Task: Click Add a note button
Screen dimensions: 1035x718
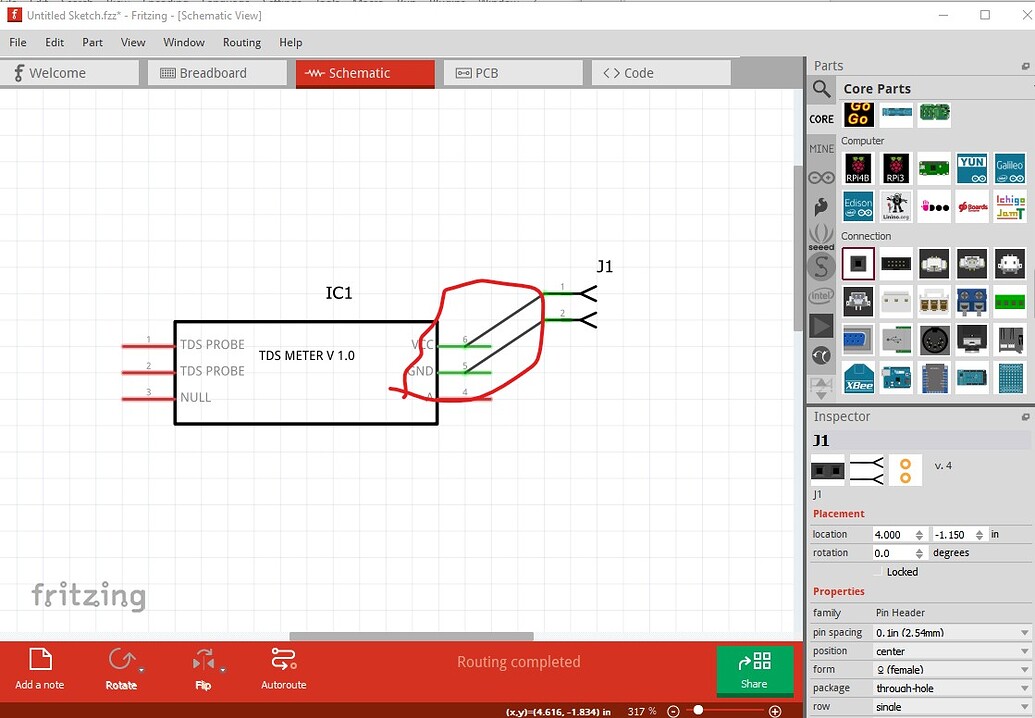Action: point(40,668)
